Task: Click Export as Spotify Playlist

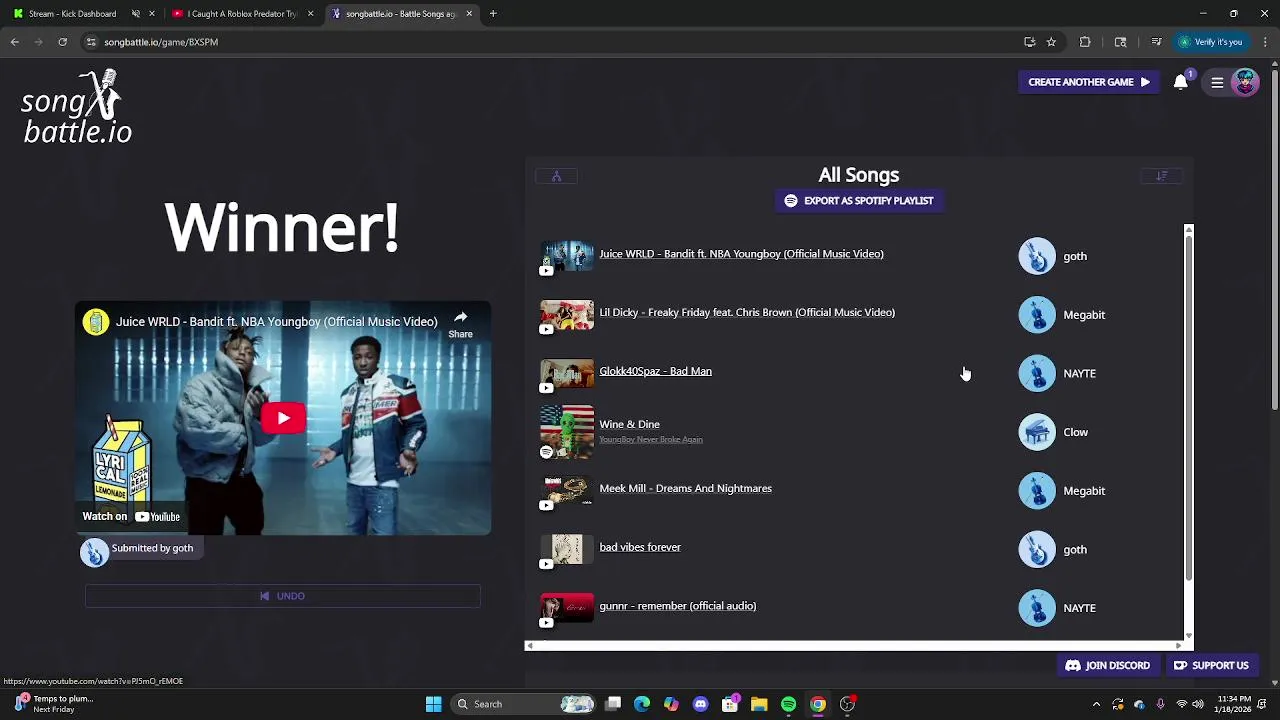Action: (x=859, y=201)
